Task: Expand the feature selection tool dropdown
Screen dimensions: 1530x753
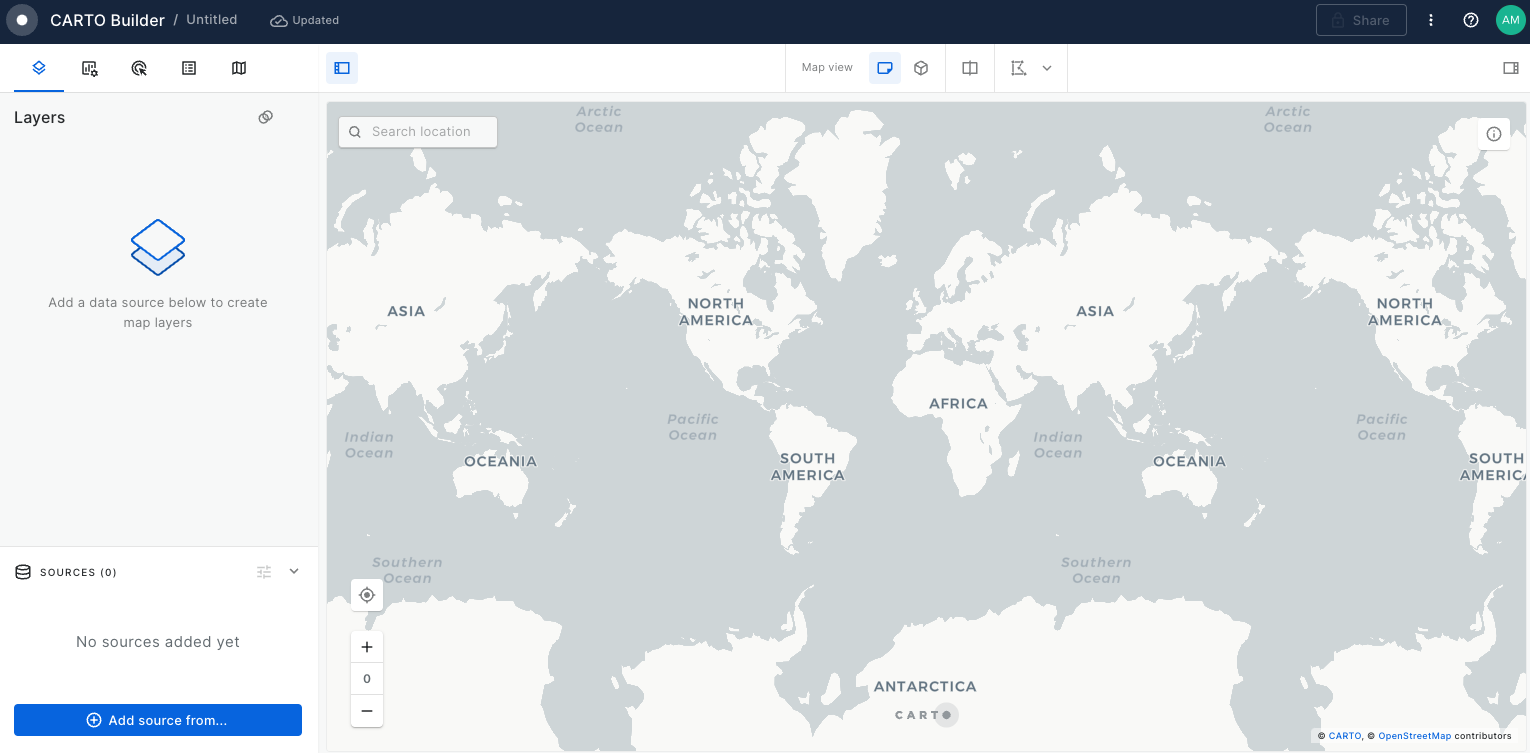Action: tap(1046, 68)
